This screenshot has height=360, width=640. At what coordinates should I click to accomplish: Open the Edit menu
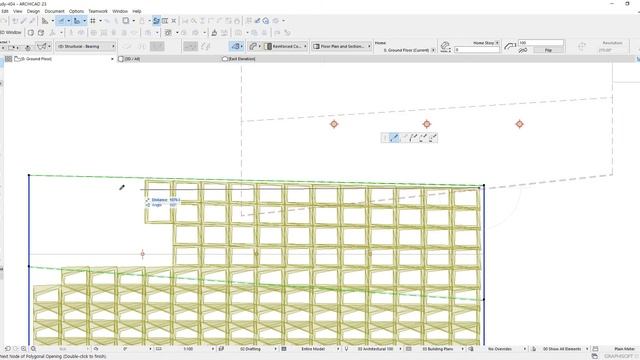[5, 11]
